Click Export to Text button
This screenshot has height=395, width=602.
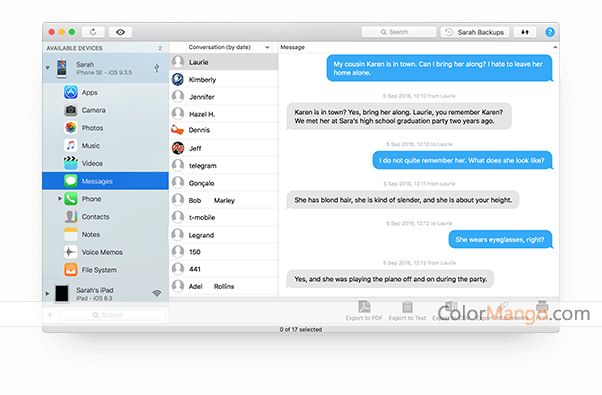(x=407, y=311)
